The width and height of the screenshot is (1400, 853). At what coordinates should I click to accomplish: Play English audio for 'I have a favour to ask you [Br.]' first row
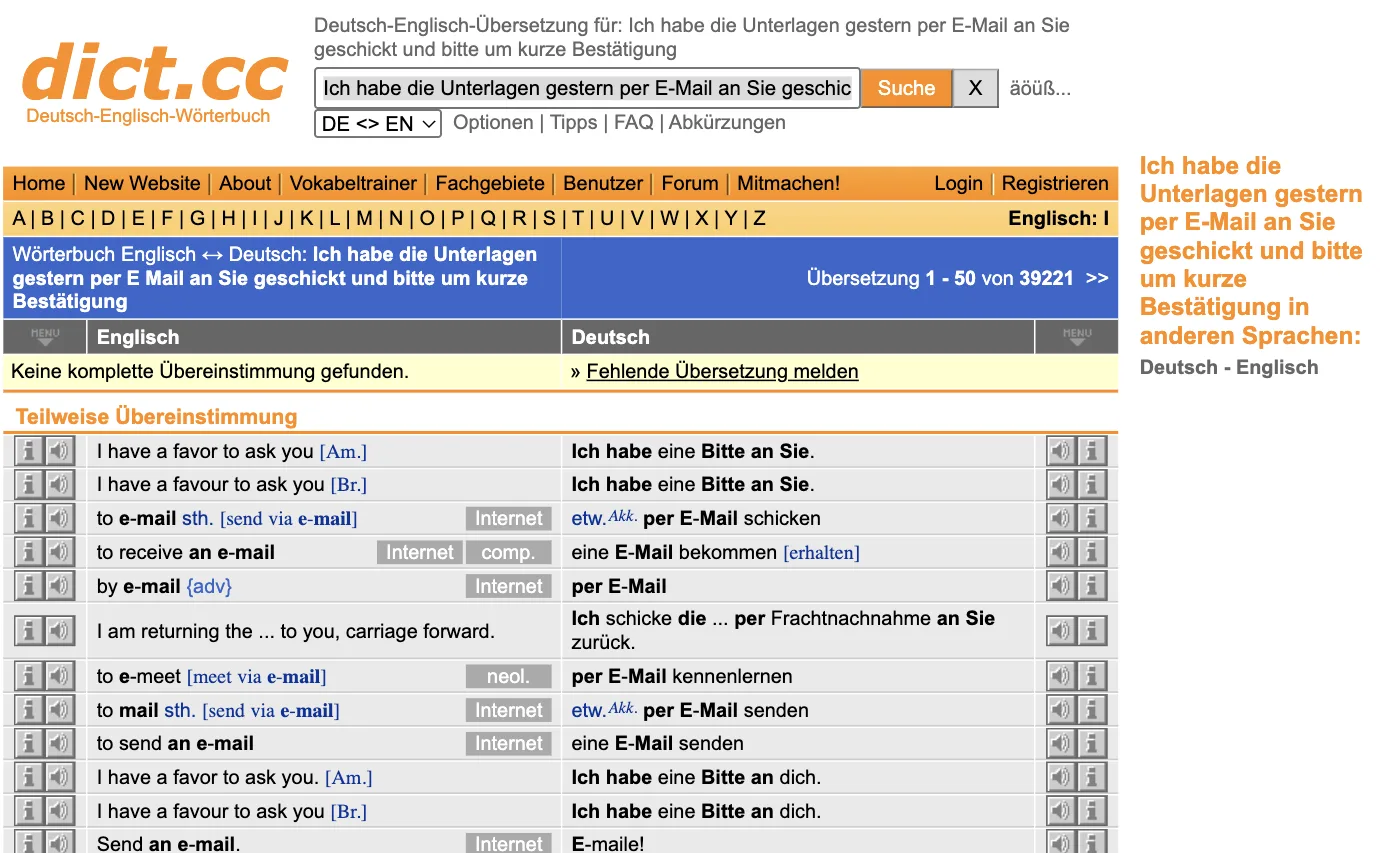(60, 485)
